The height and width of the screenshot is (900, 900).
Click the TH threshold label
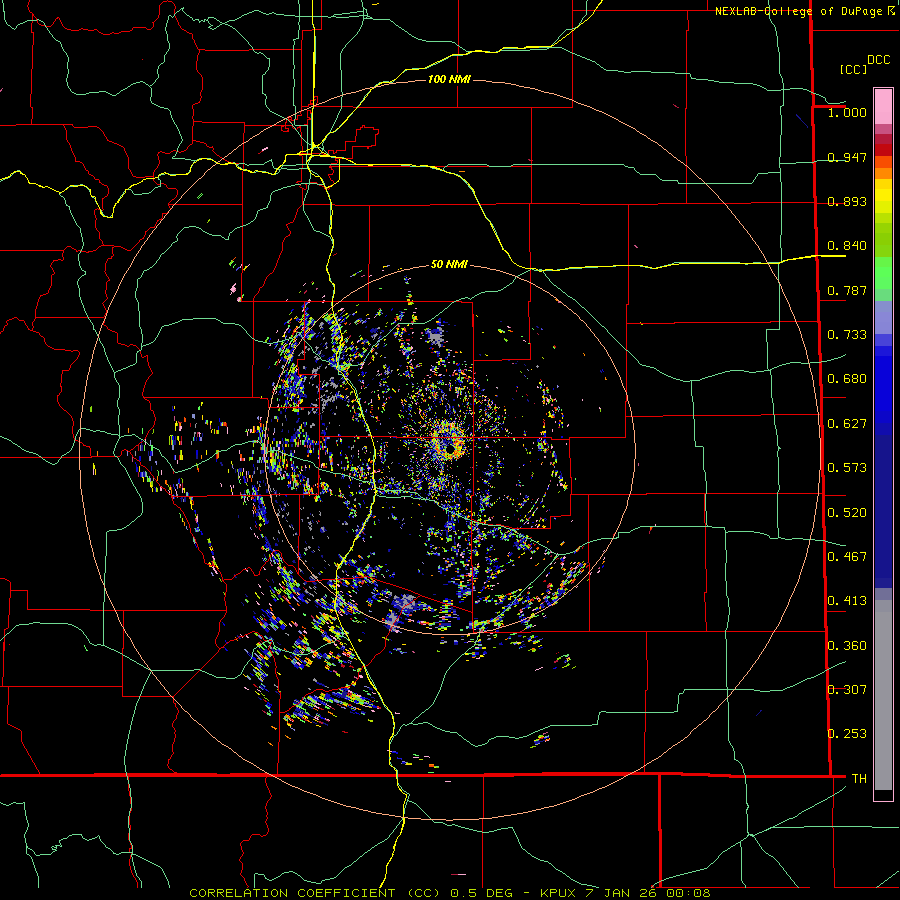(x=859, y=779)
